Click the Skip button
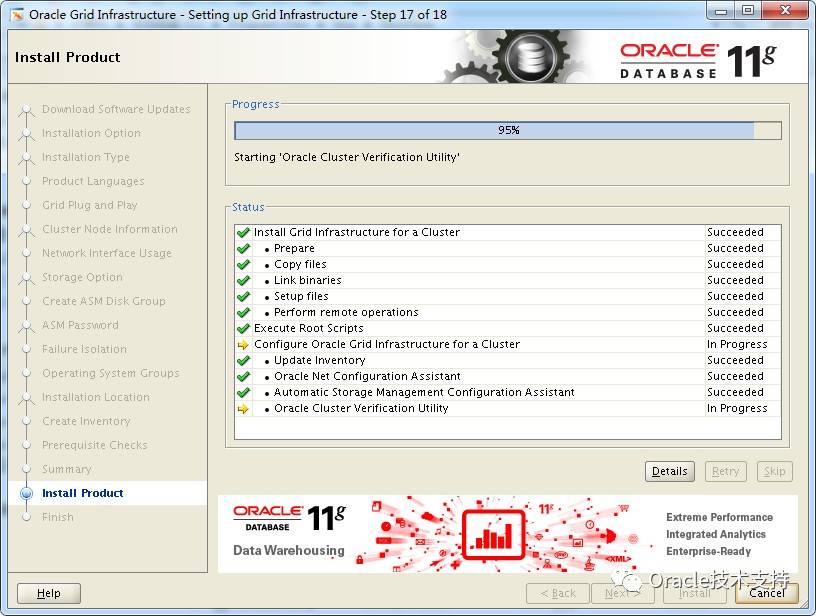The image size is (816, 616). pos(774,471)
